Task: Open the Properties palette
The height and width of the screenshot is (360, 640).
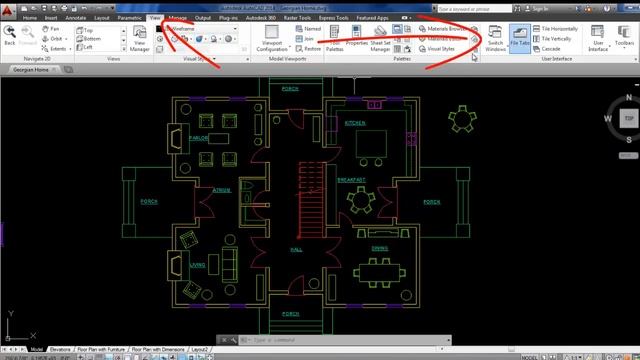Action: [356, 36]
